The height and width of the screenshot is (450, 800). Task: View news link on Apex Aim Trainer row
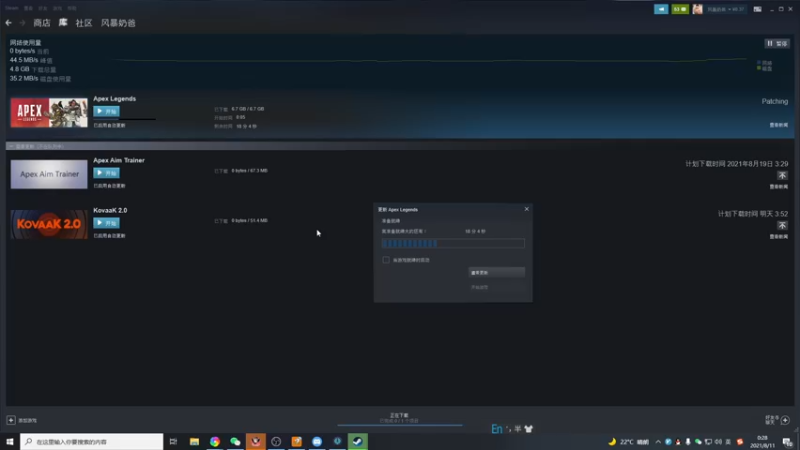[779, 187]
